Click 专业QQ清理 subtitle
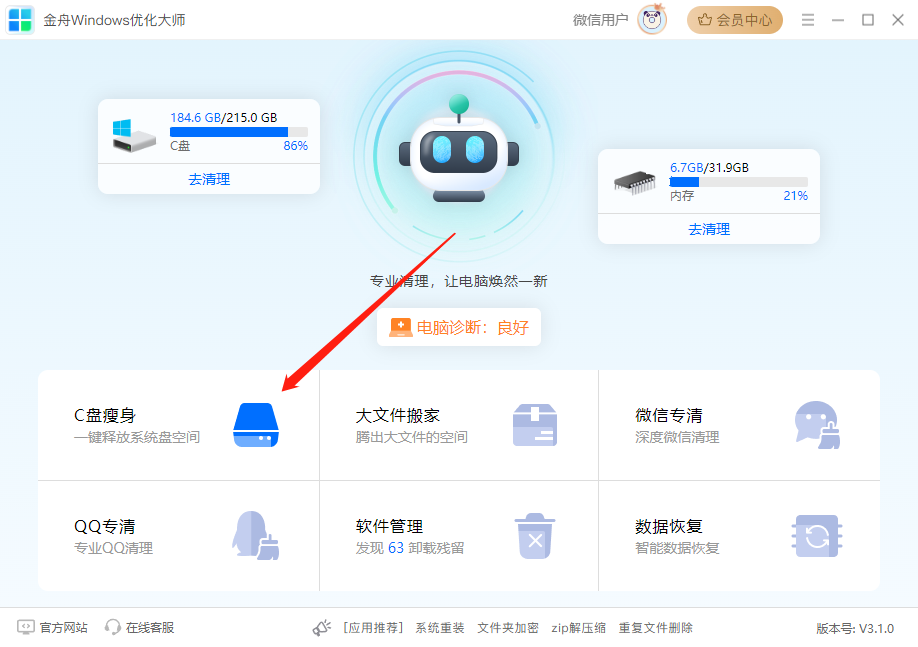 tap(114, 548)
